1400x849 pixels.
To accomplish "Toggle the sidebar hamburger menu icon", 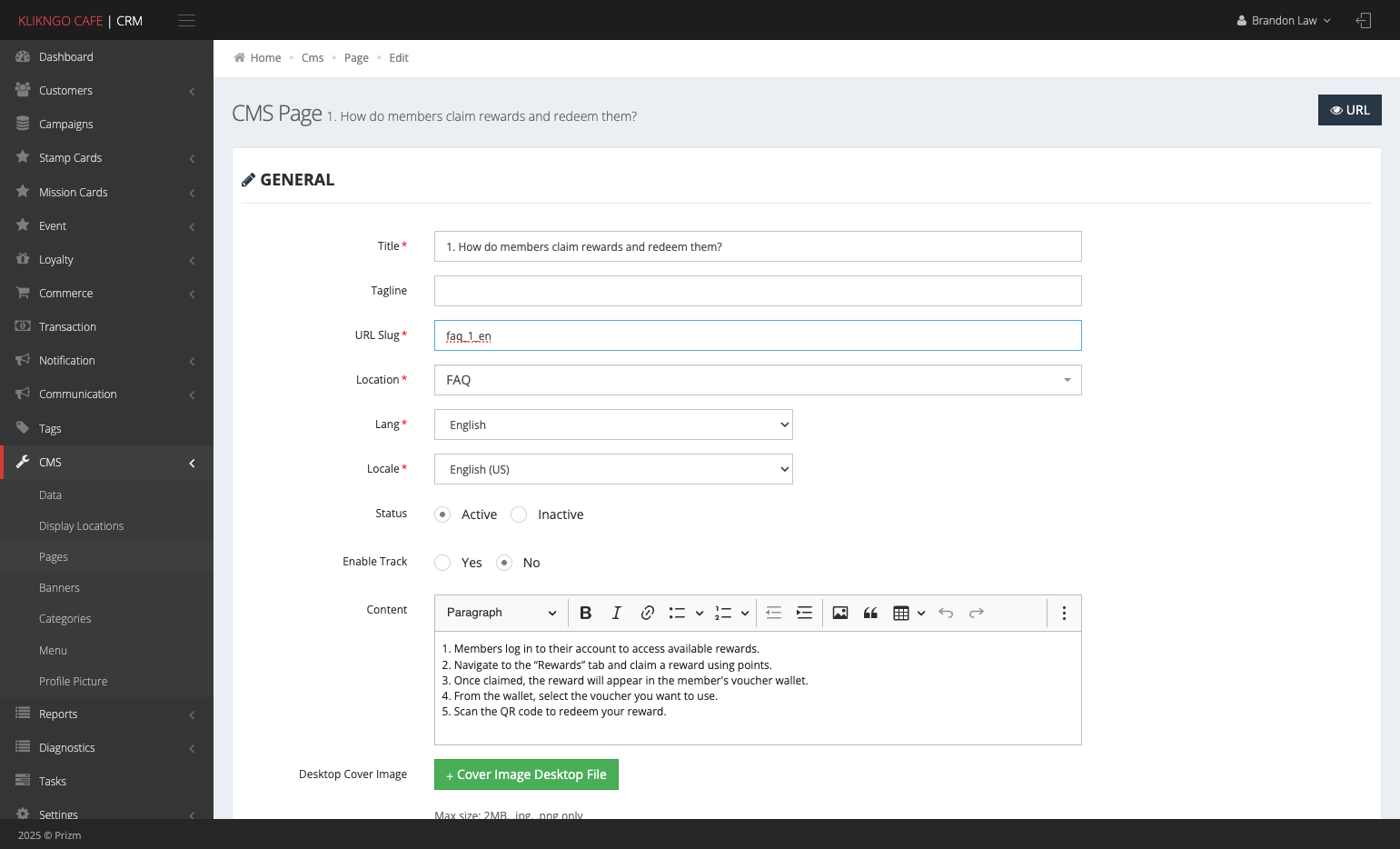I will click(186, 20).
